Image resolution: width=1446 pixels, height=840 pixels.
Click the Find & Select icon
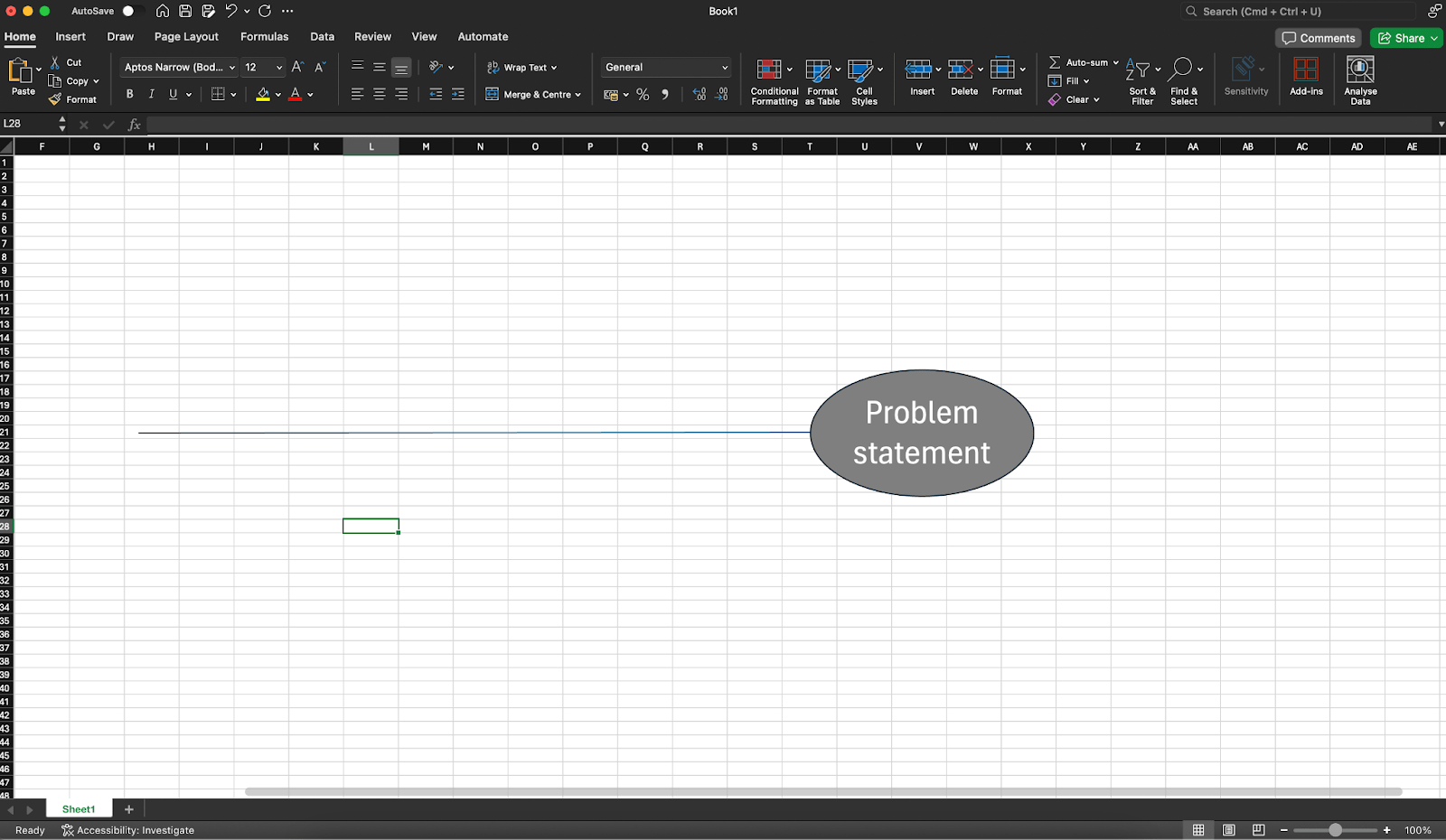1184,80
